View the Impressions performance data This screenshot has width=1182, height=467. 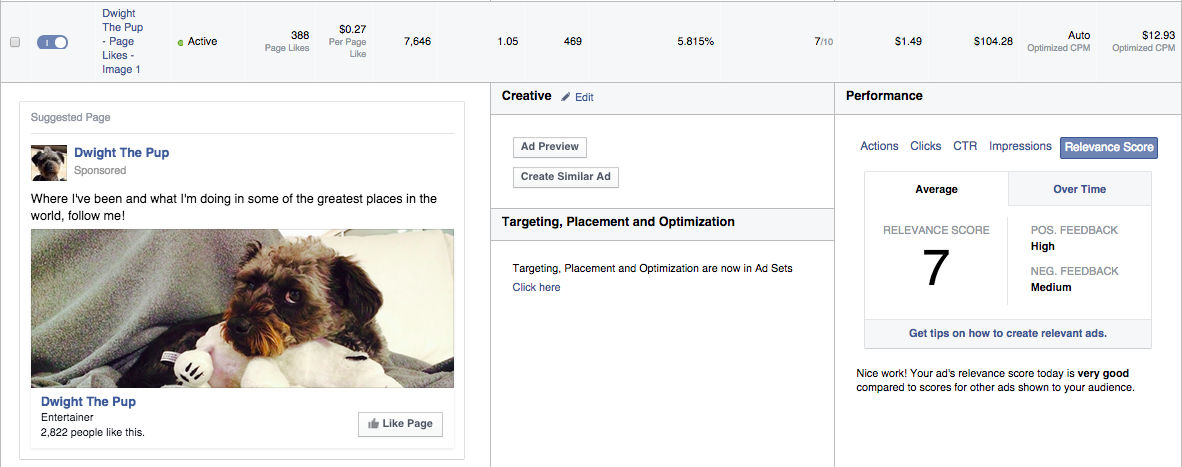click(x=1020, y=146)
